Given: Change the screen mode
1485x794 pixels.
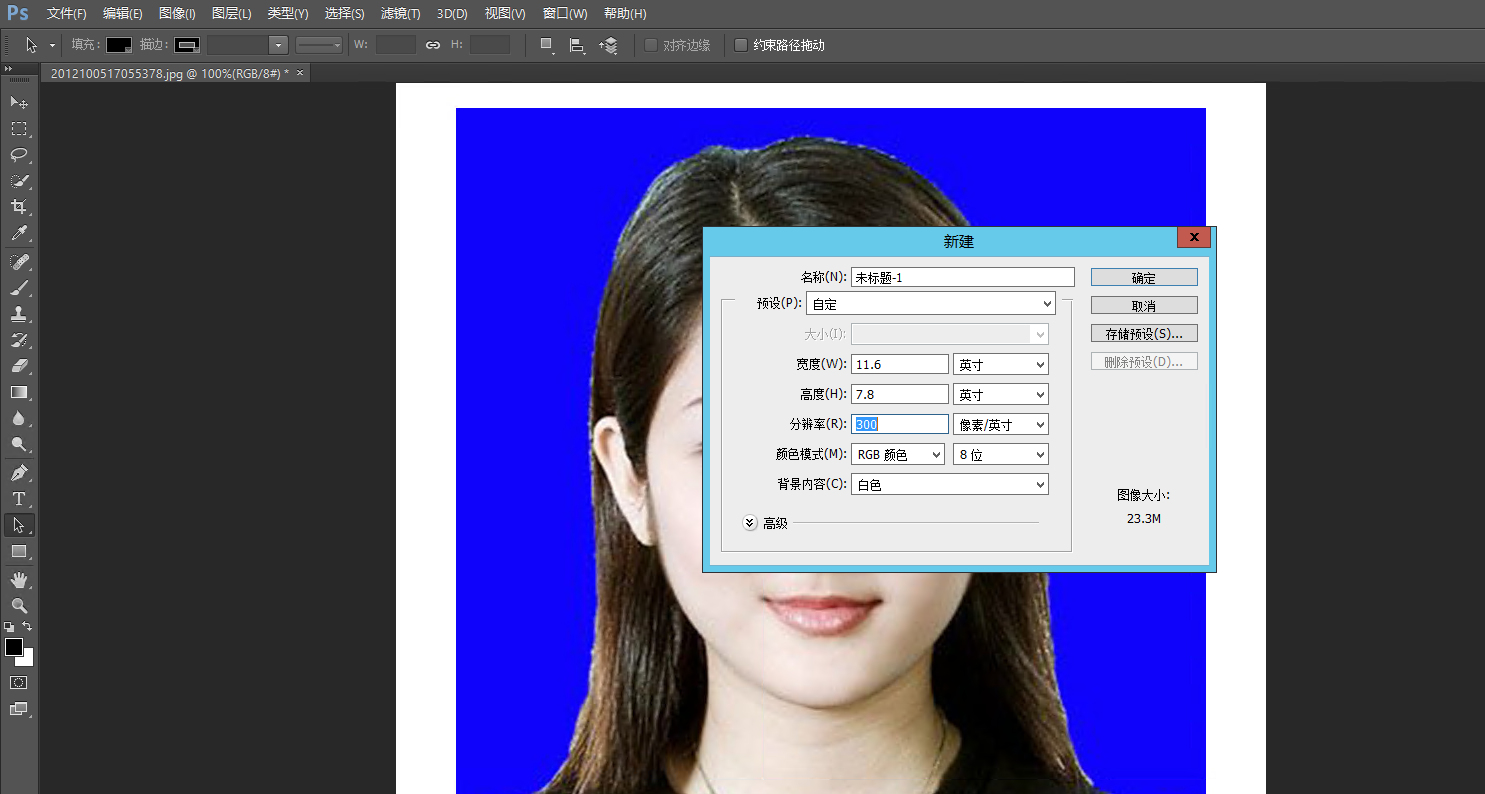Looking at the screenshot, I should (x=19, y=709).
